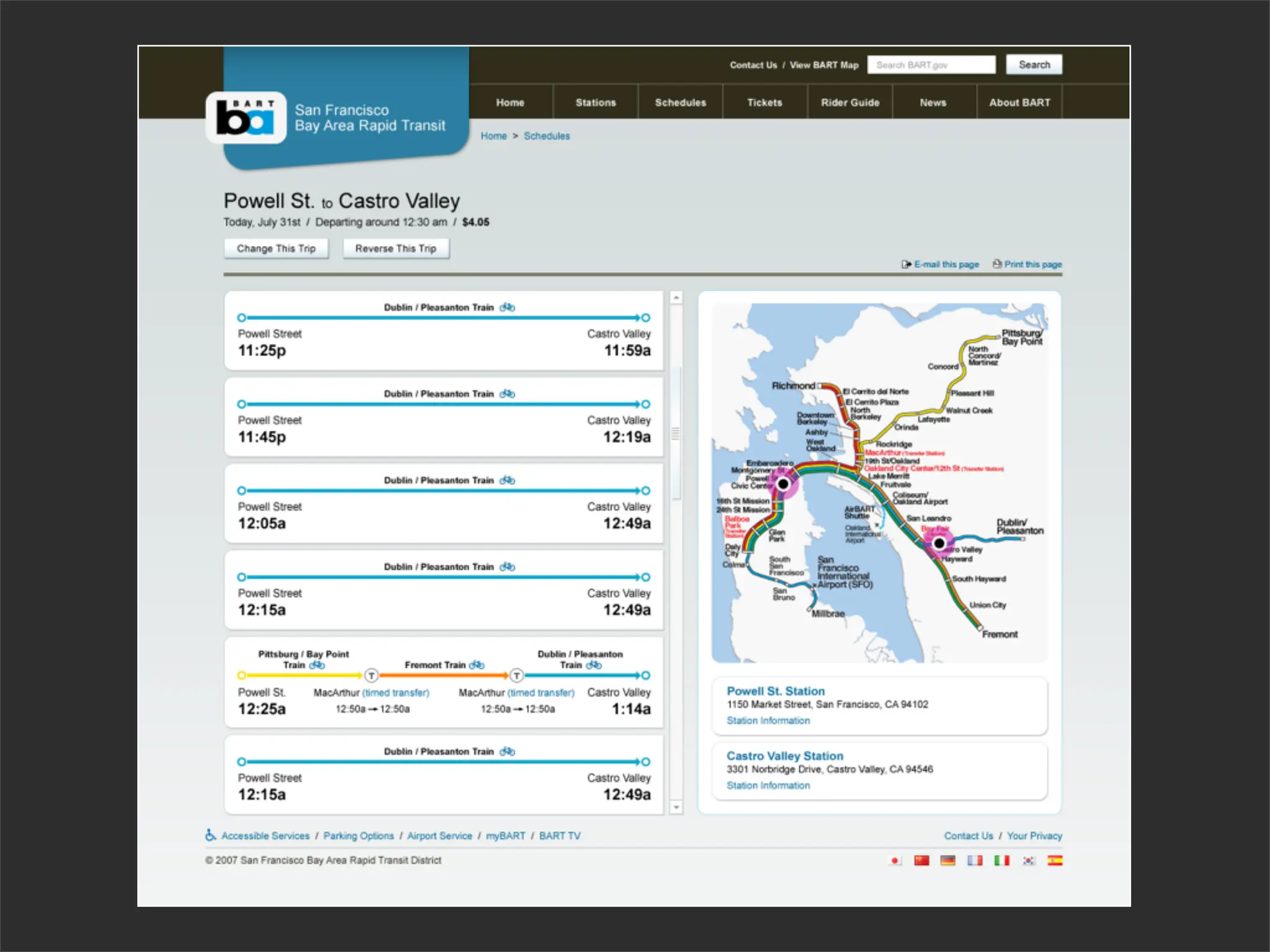
Task: Select the Italian flag language icon
Action: tap(1001, 860)
